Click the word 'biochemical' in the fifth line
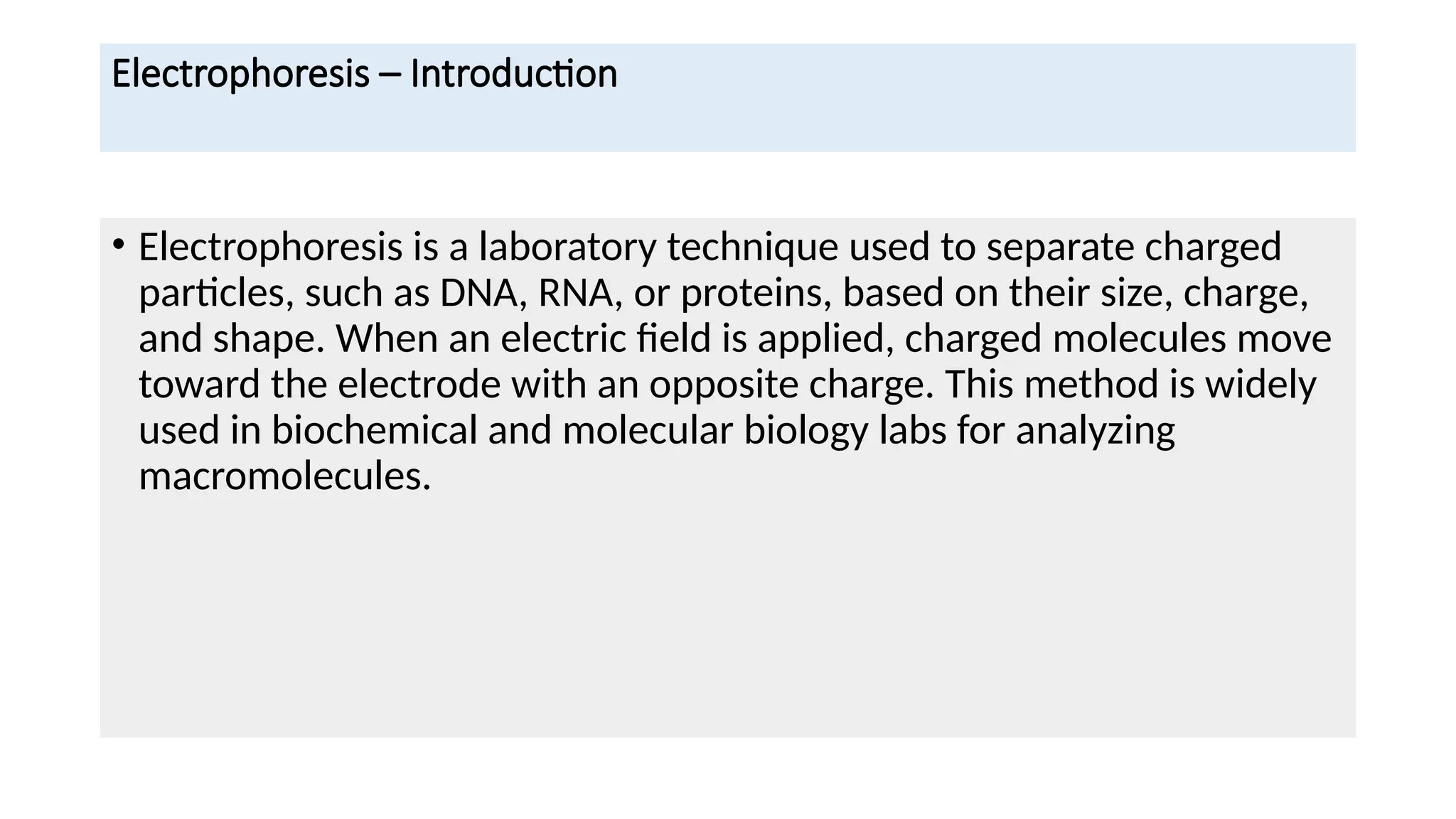This screenshot has width=1456, height=819. point(374,430)
